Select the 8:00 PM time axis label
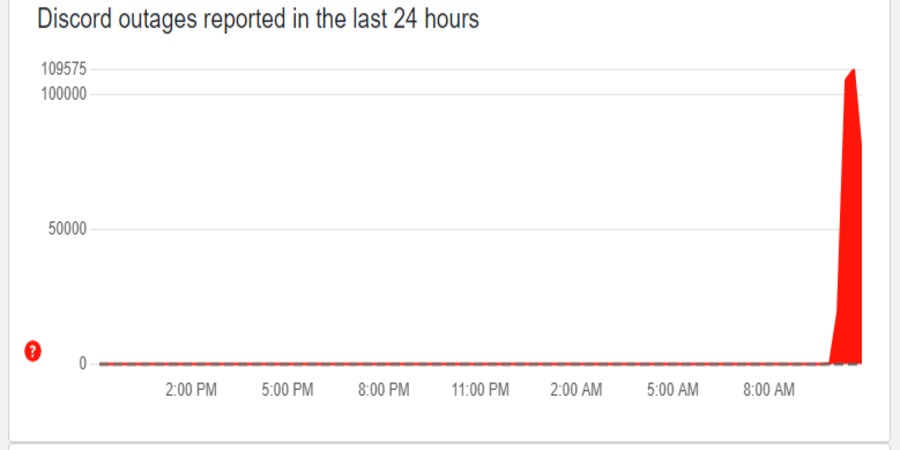The height and width of the screenshot is (450, 900). click(384, 390)
